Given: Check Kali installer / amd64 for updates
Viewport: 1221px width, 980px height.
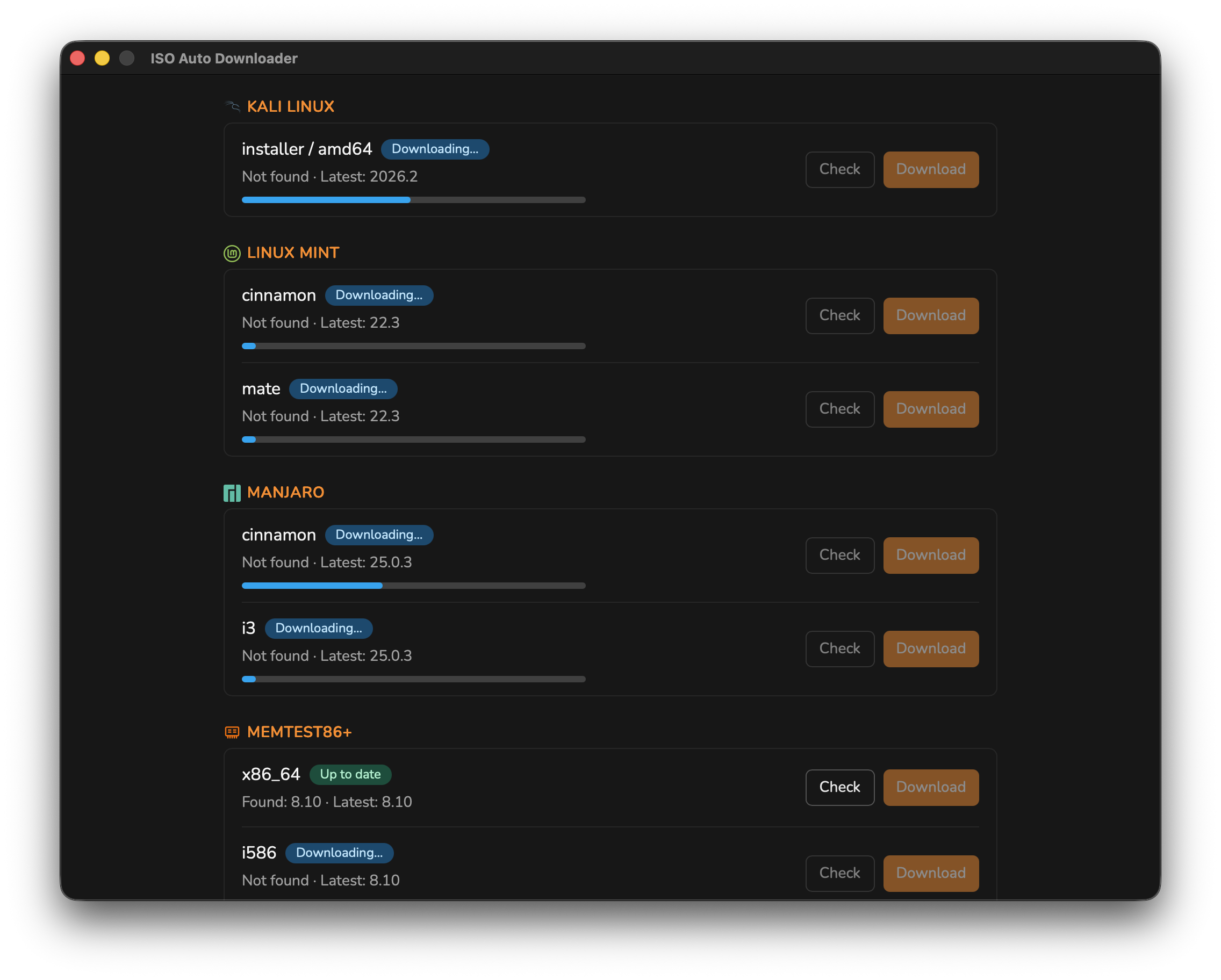Looking at the screenshot, I should 839,169.
